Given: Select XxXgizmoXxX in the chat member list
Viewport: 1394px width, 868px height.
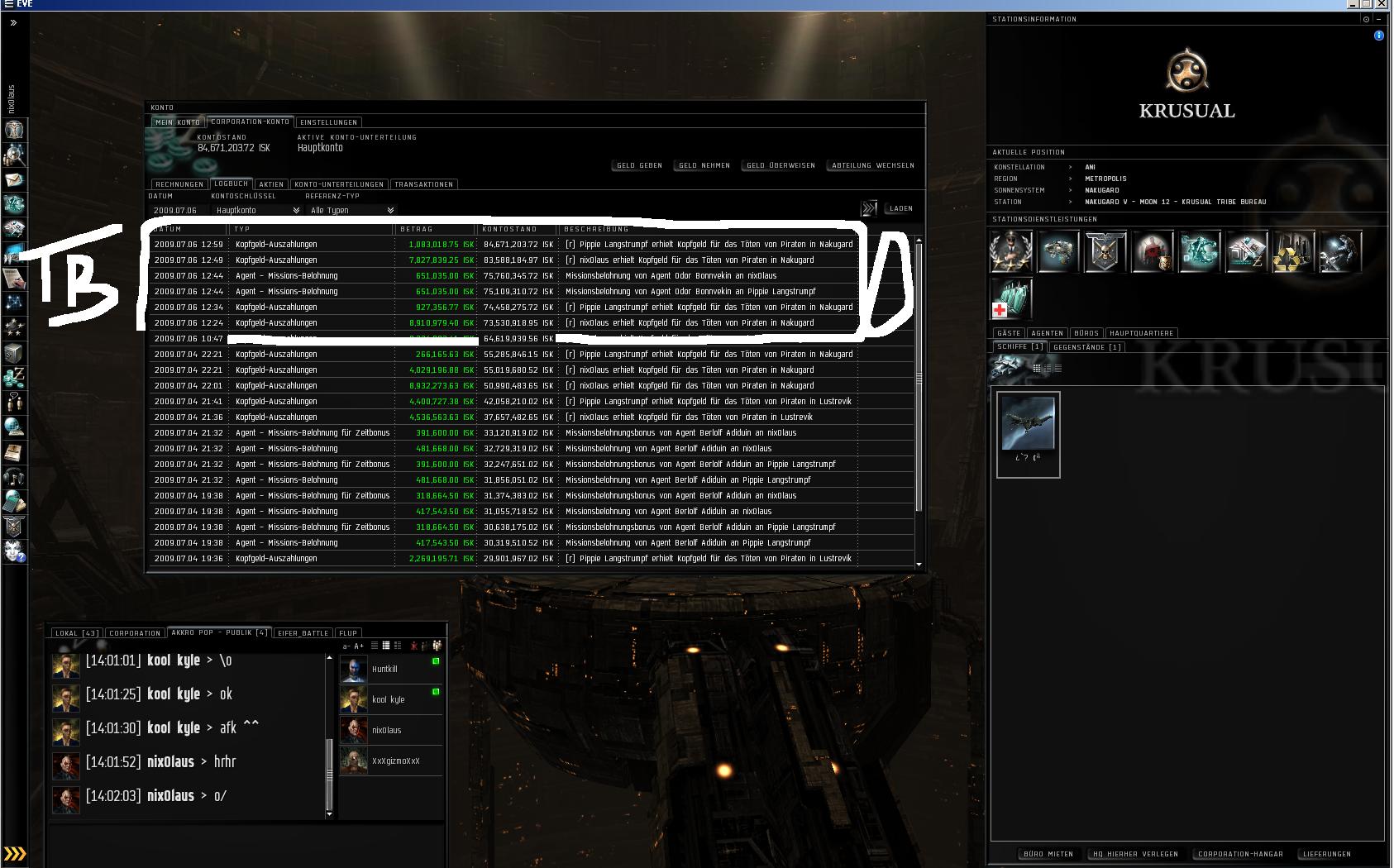Looking at the screenshot, I should pyautogui.click(x=392, y=761).
